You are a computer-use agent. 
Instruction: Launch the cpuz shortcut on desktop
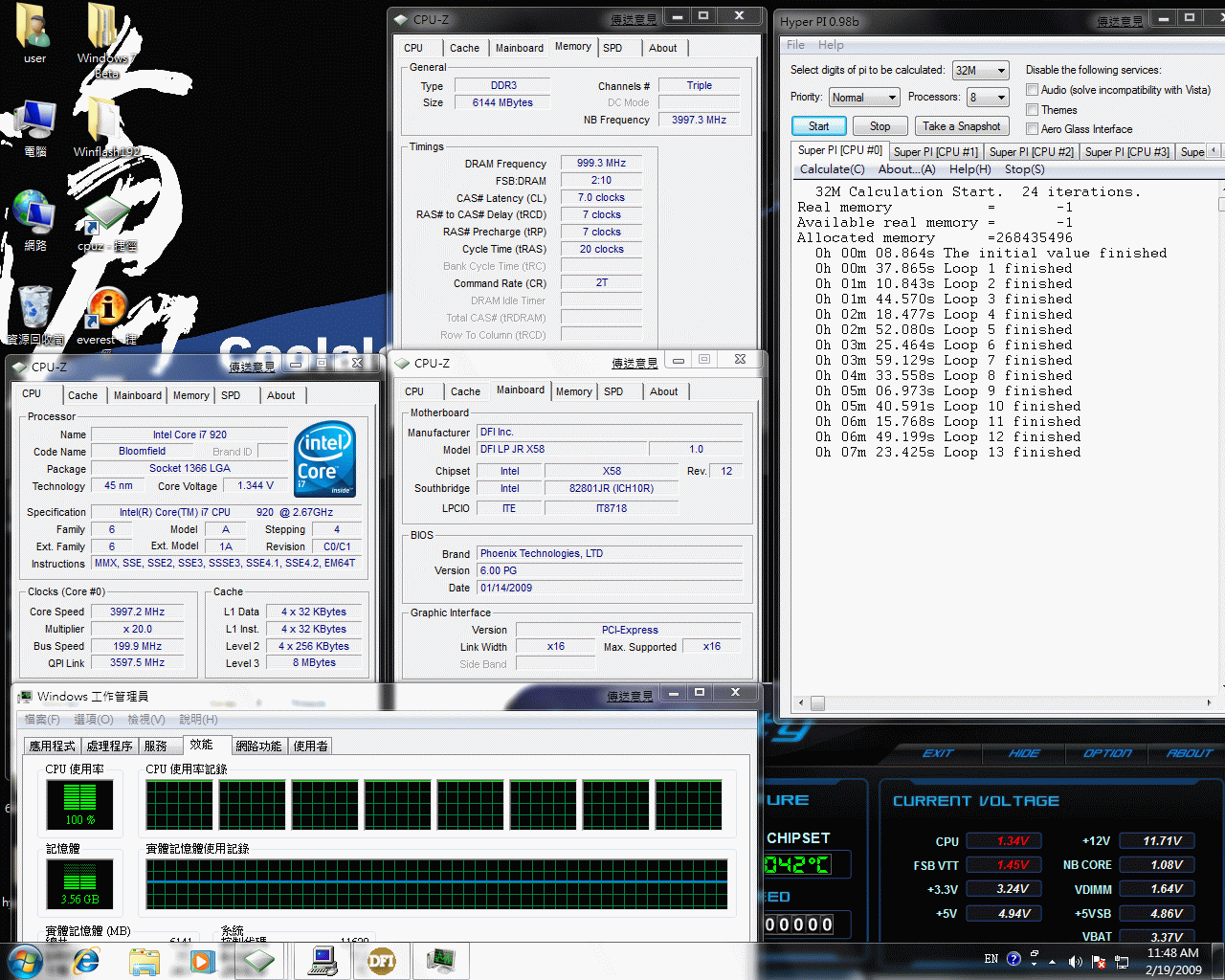pyautogui.click(x=105, y=222)
